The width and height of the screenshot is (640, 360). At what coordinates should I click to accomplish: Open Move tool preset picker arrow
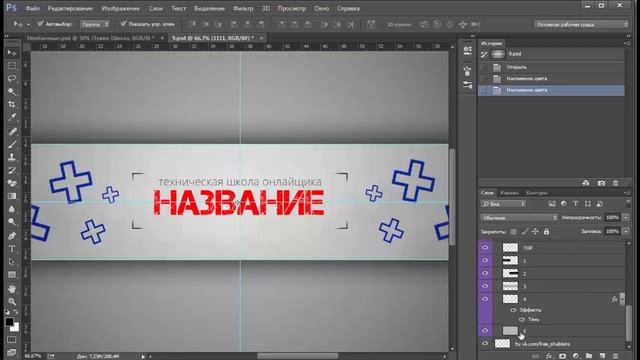(28, 24)
